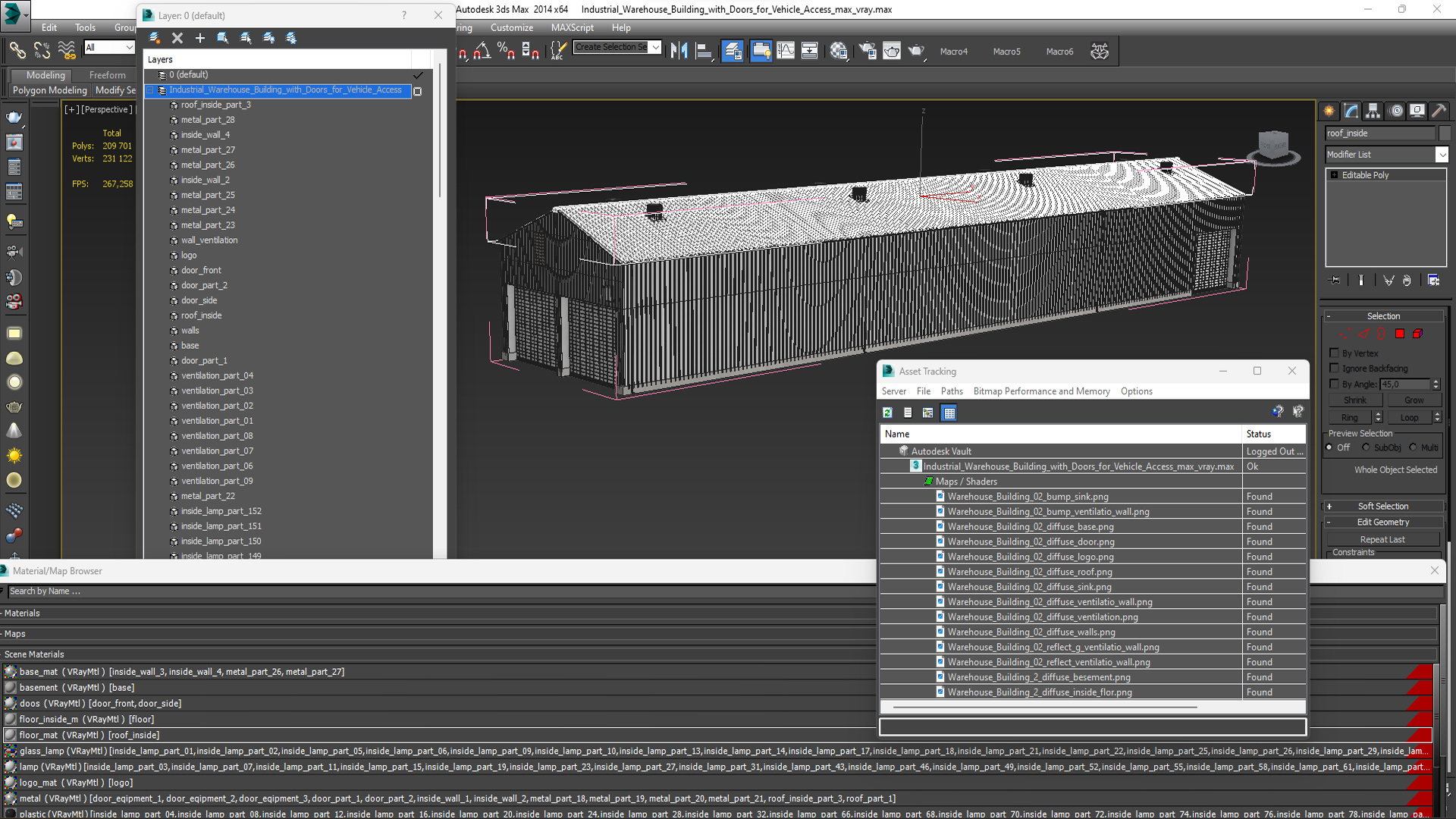Select the Multi preview selection radio
This screenshot has width=1456, height=819.
coord(1413,447)
